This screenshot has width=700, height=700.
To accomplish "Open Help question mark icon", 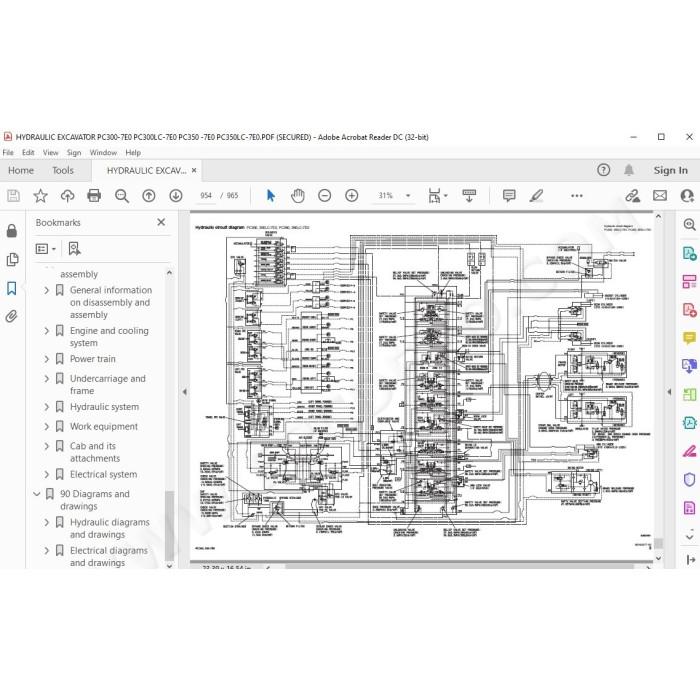I will 604,170.
